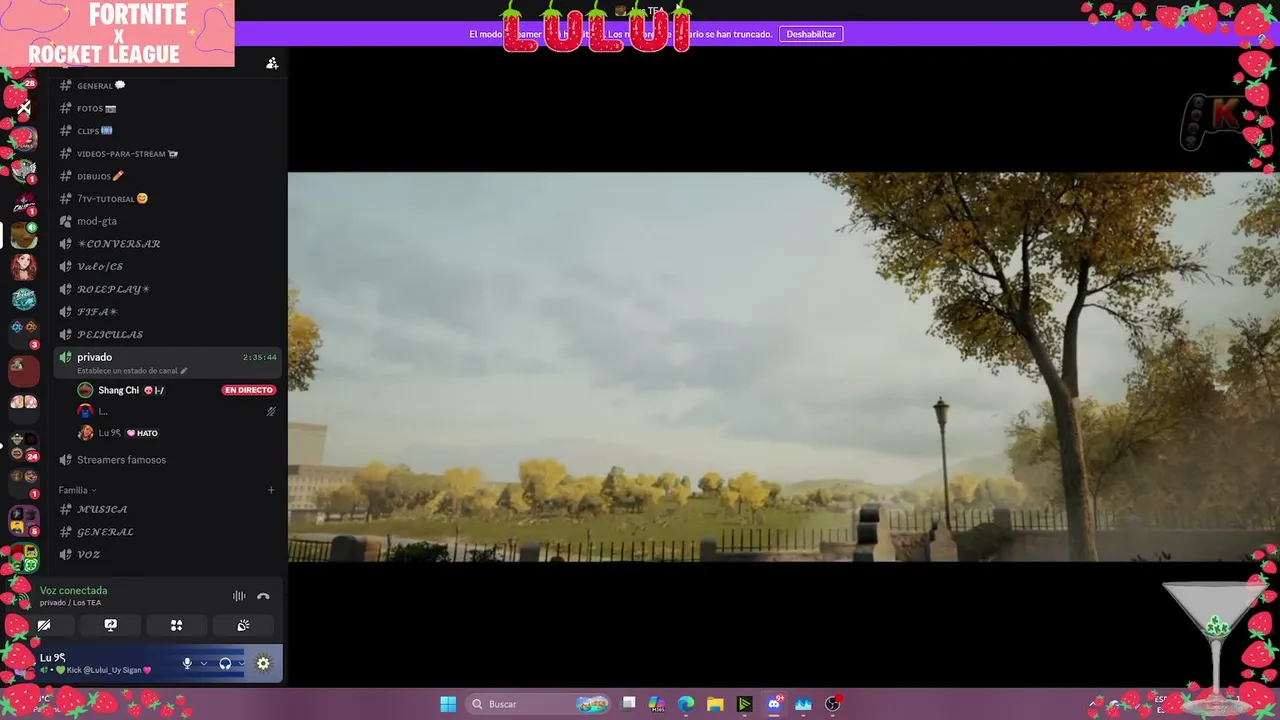
Task: Click the share your screen button
Action: 111,625
